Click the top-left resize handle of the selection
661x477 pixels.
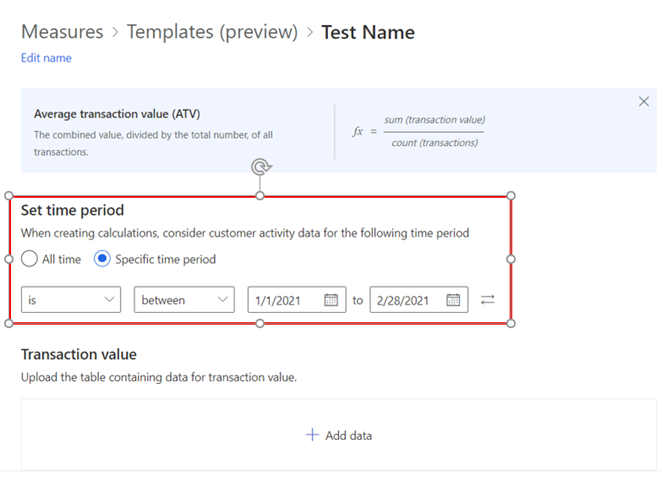(x=10, y=195)
